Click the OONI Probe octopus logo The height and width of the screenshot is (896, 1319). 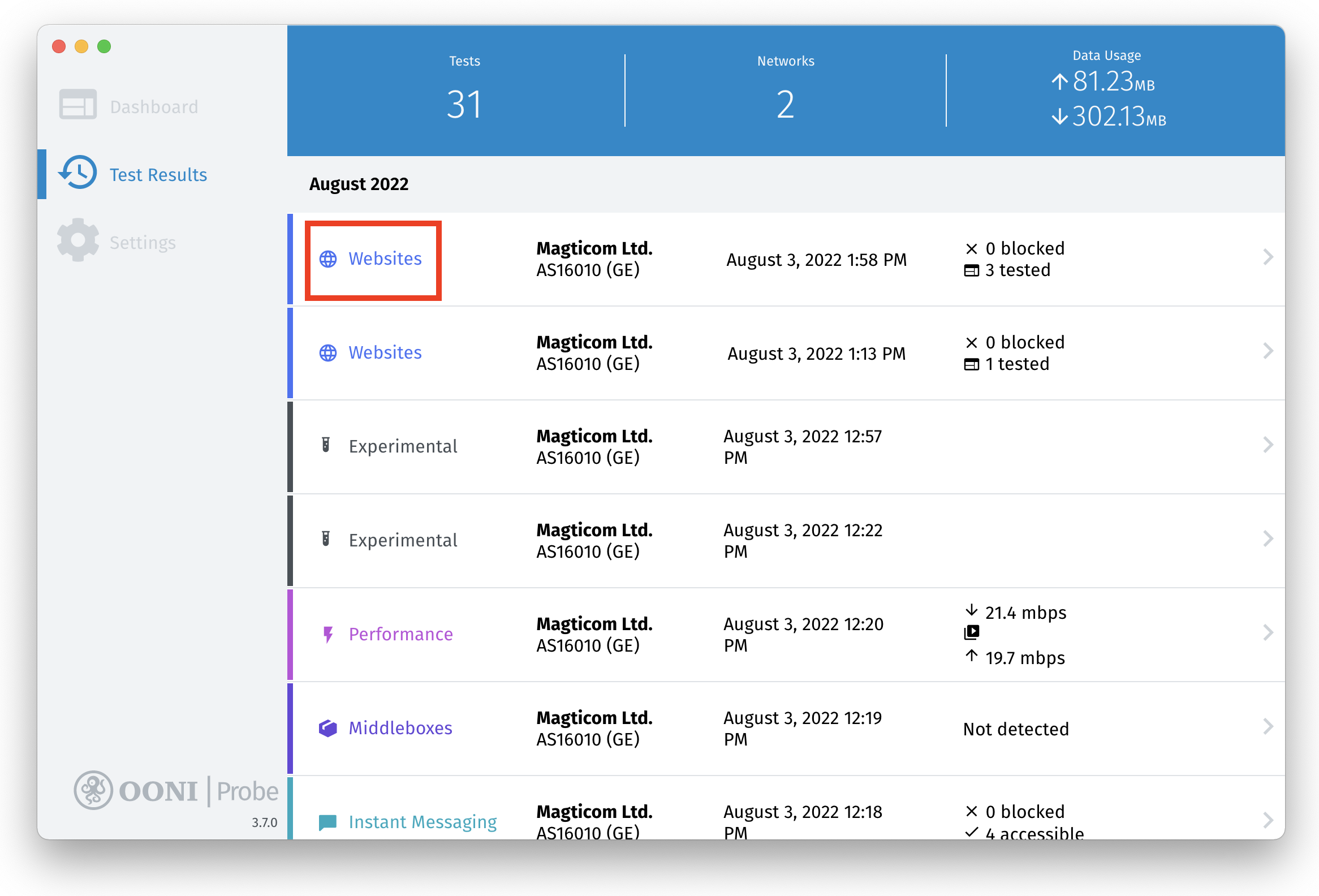93,790
